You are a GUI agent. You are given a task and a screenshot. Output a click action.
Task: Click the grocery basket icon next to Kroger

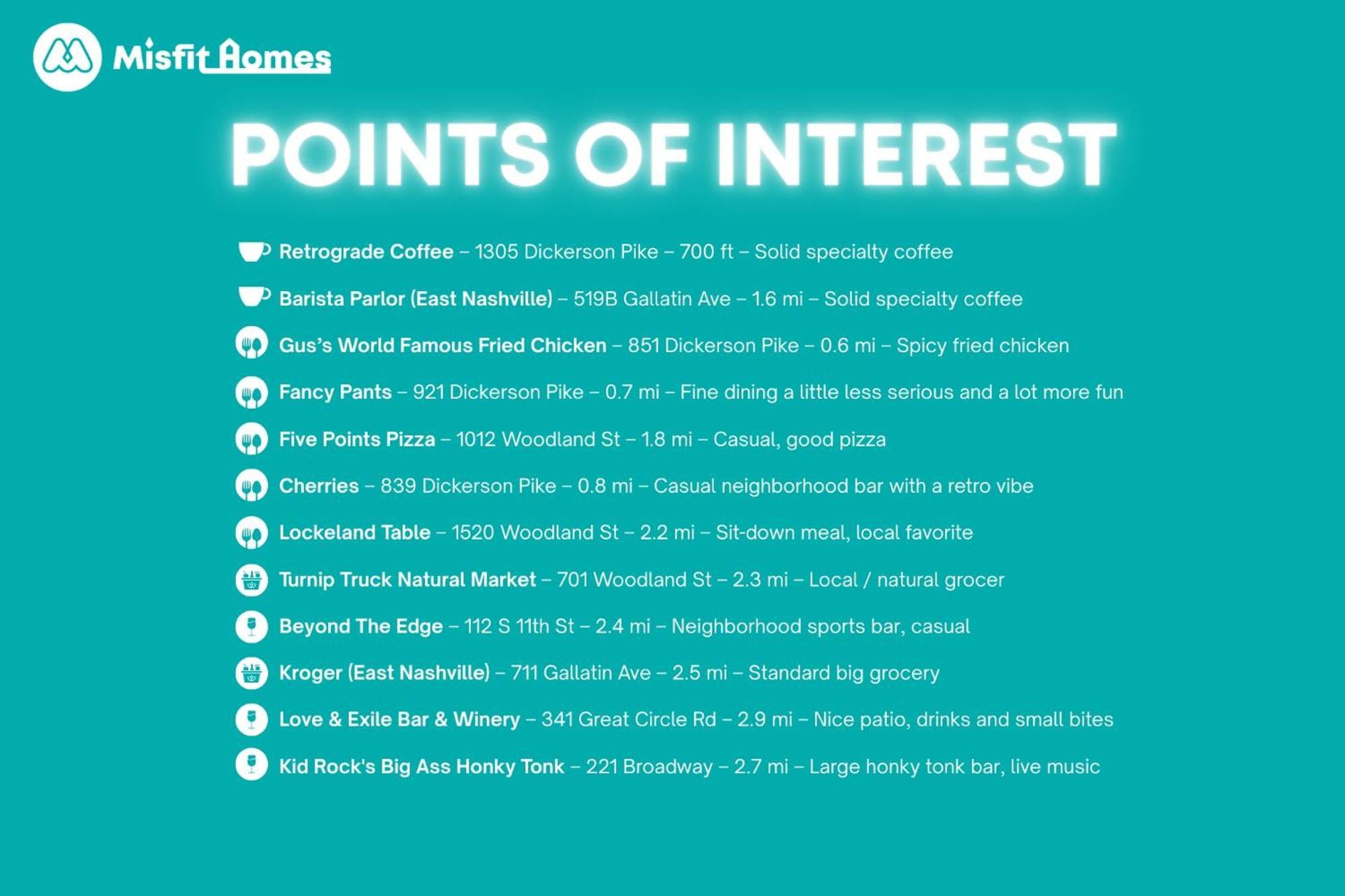[252, 673]
